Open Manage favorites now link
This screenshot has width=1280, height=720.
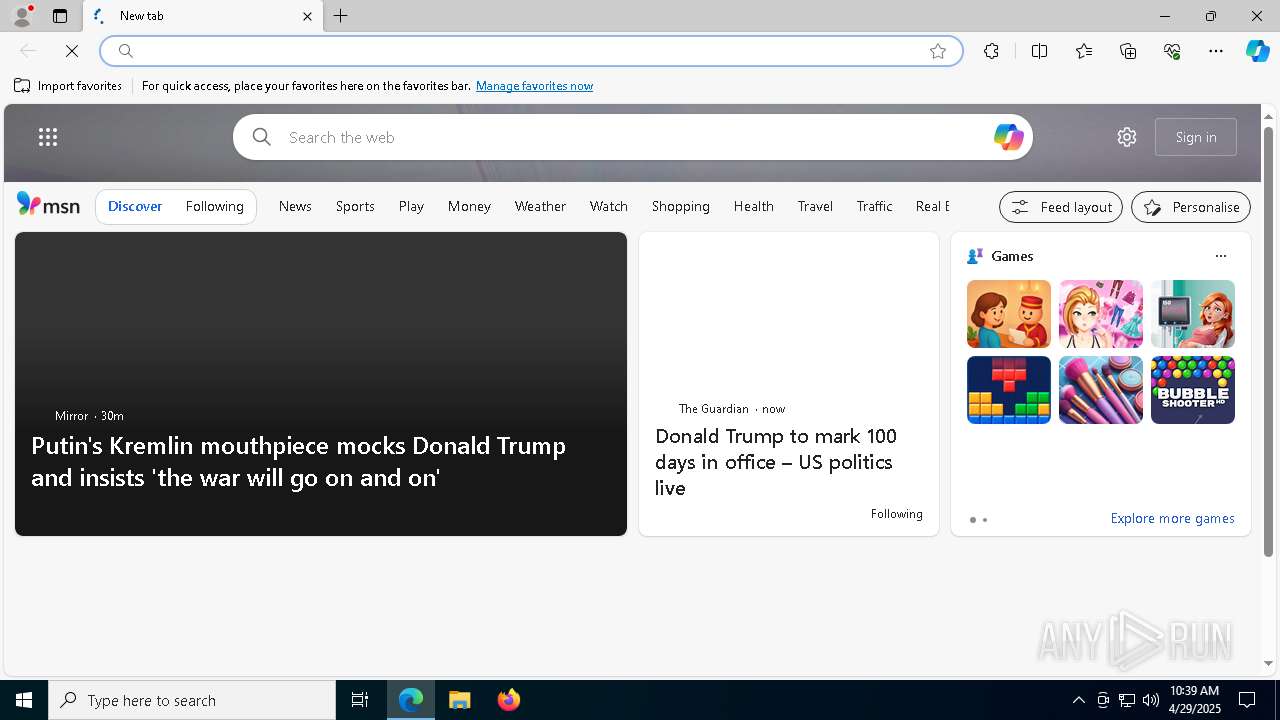[x=534, y=86]
